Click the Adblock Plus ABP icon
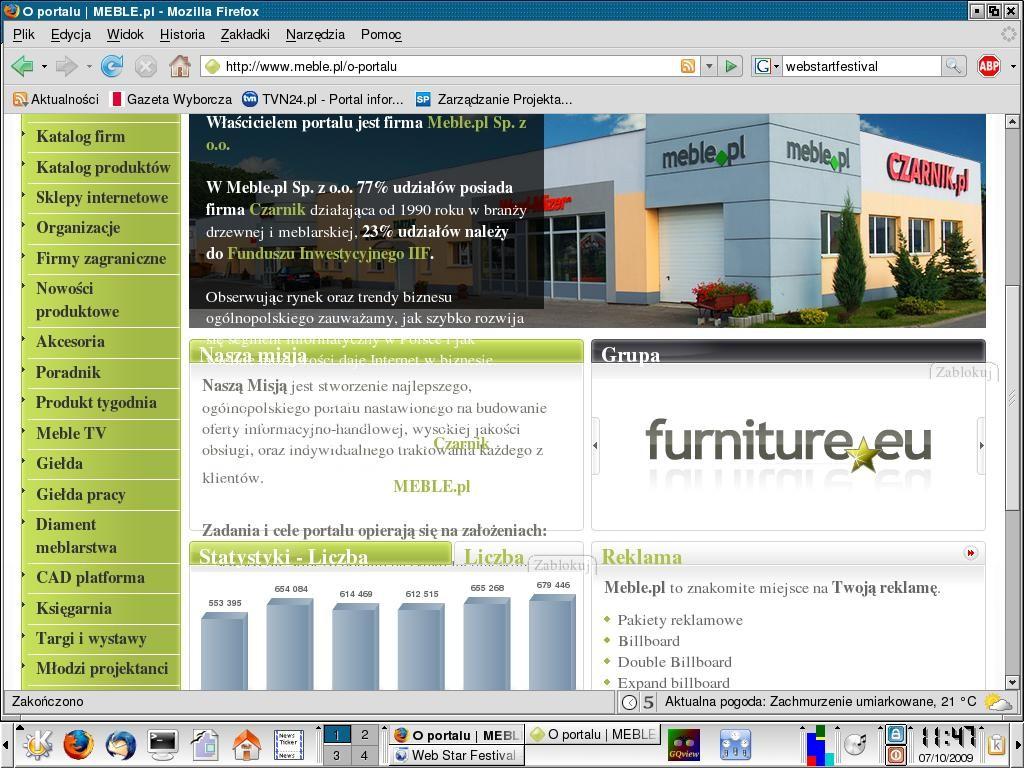This screenshot has width=1024, height=768. click(989, 66)
